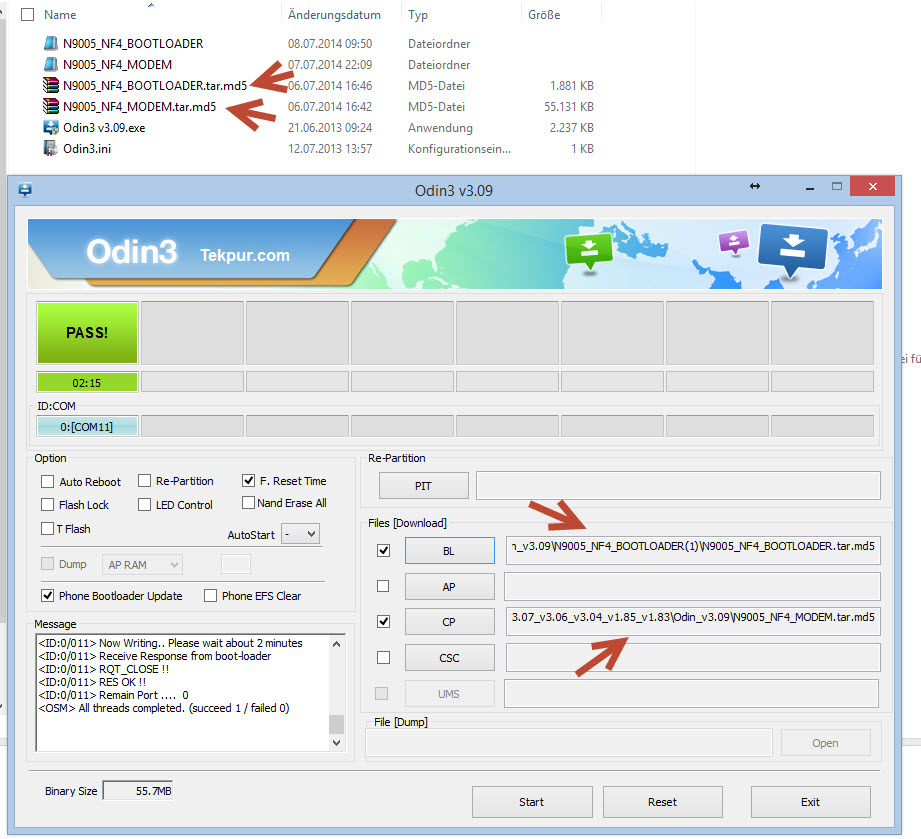
Task: Click the BL file button
Action: pos(449,551)
